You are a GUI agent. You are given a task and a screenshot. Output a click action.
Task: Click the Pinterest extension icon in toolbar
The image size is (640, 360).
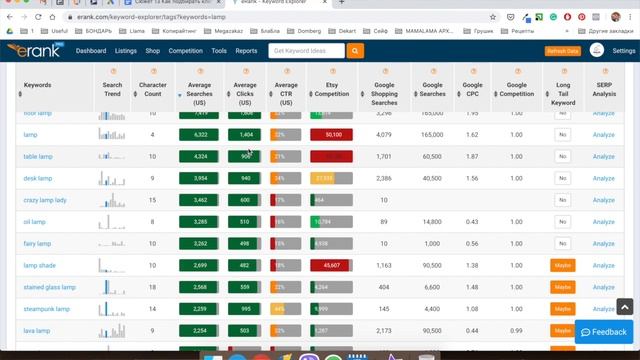coord(582,17)
